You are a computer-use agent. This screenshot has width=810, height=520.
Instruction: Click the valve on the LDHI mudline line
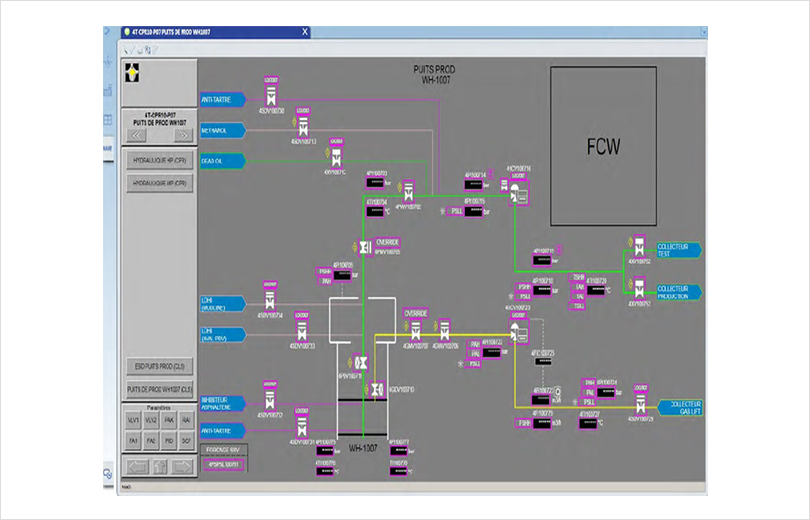pos(270,299)
